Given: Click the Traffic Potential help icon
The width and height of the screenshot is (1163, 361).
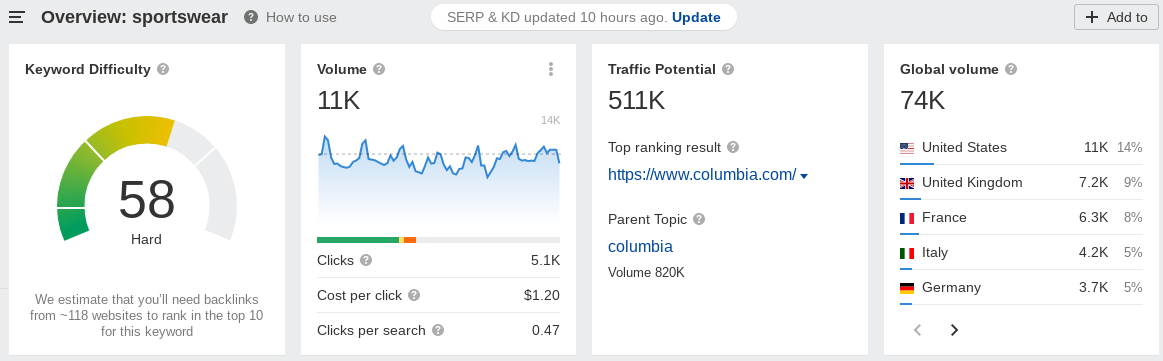Looking at the screenshot, I should [x=728, y=69].
